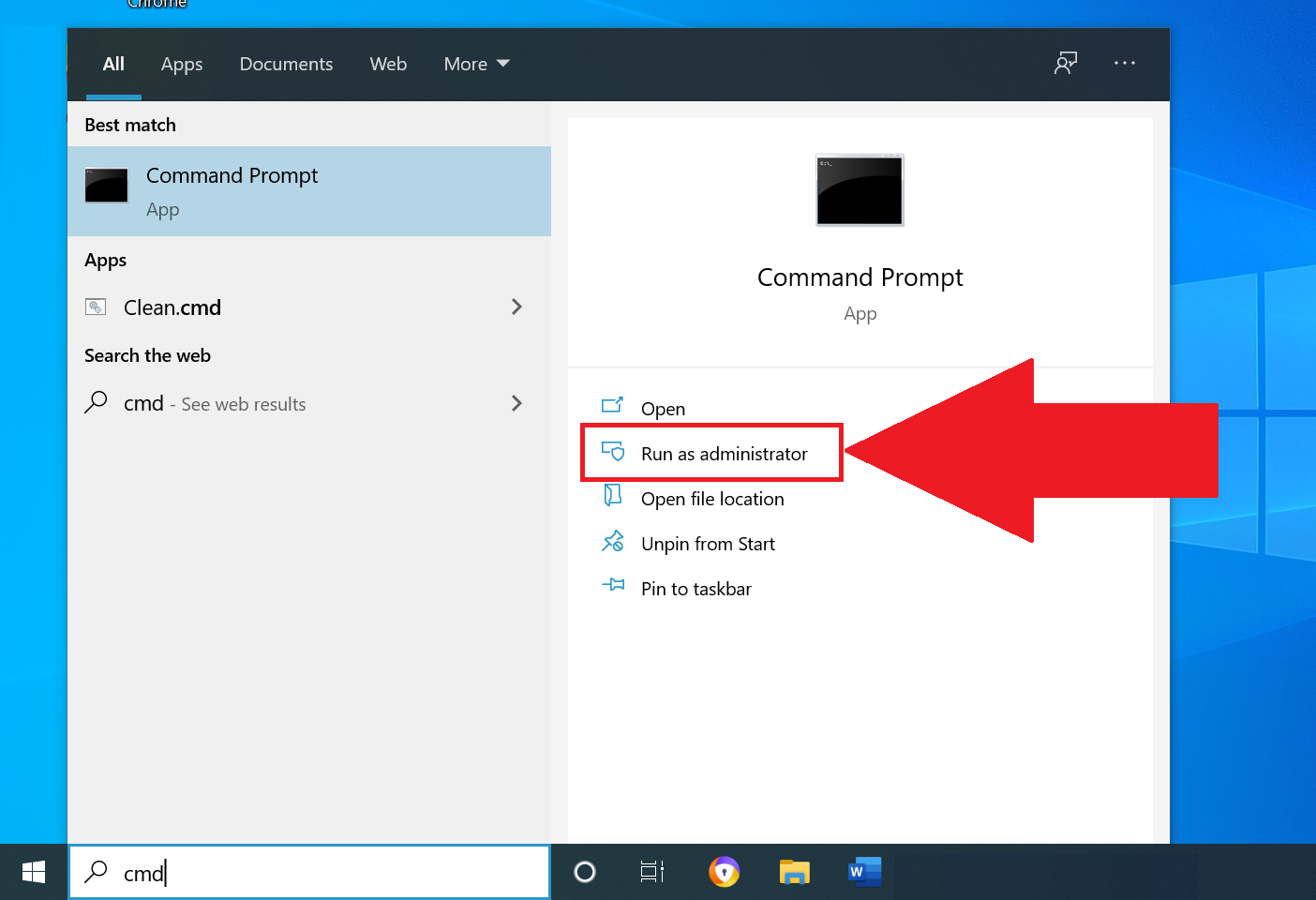Click Pin to taskbar option
This screenshot has height=900, width=1316.
click(695, 589)
